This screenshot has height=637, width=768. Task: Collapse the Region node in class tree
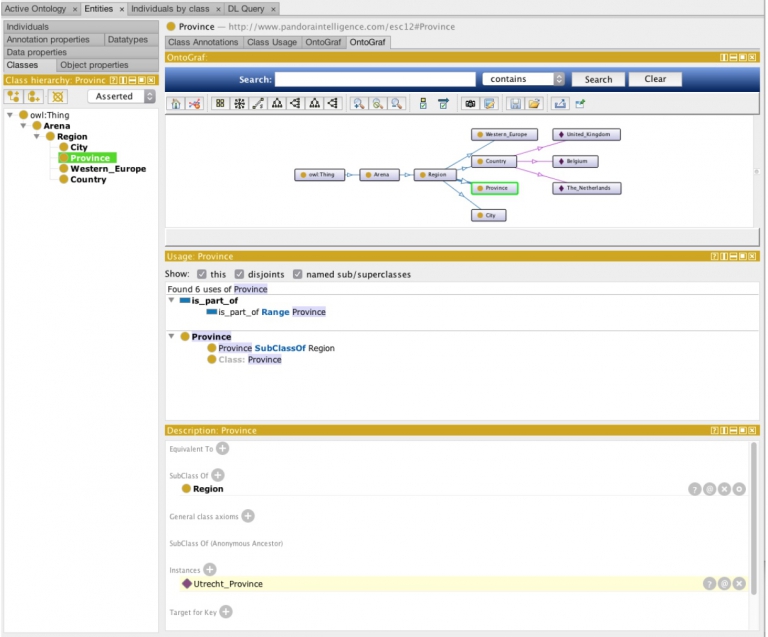pyautogui.click(x=37, y=137)
